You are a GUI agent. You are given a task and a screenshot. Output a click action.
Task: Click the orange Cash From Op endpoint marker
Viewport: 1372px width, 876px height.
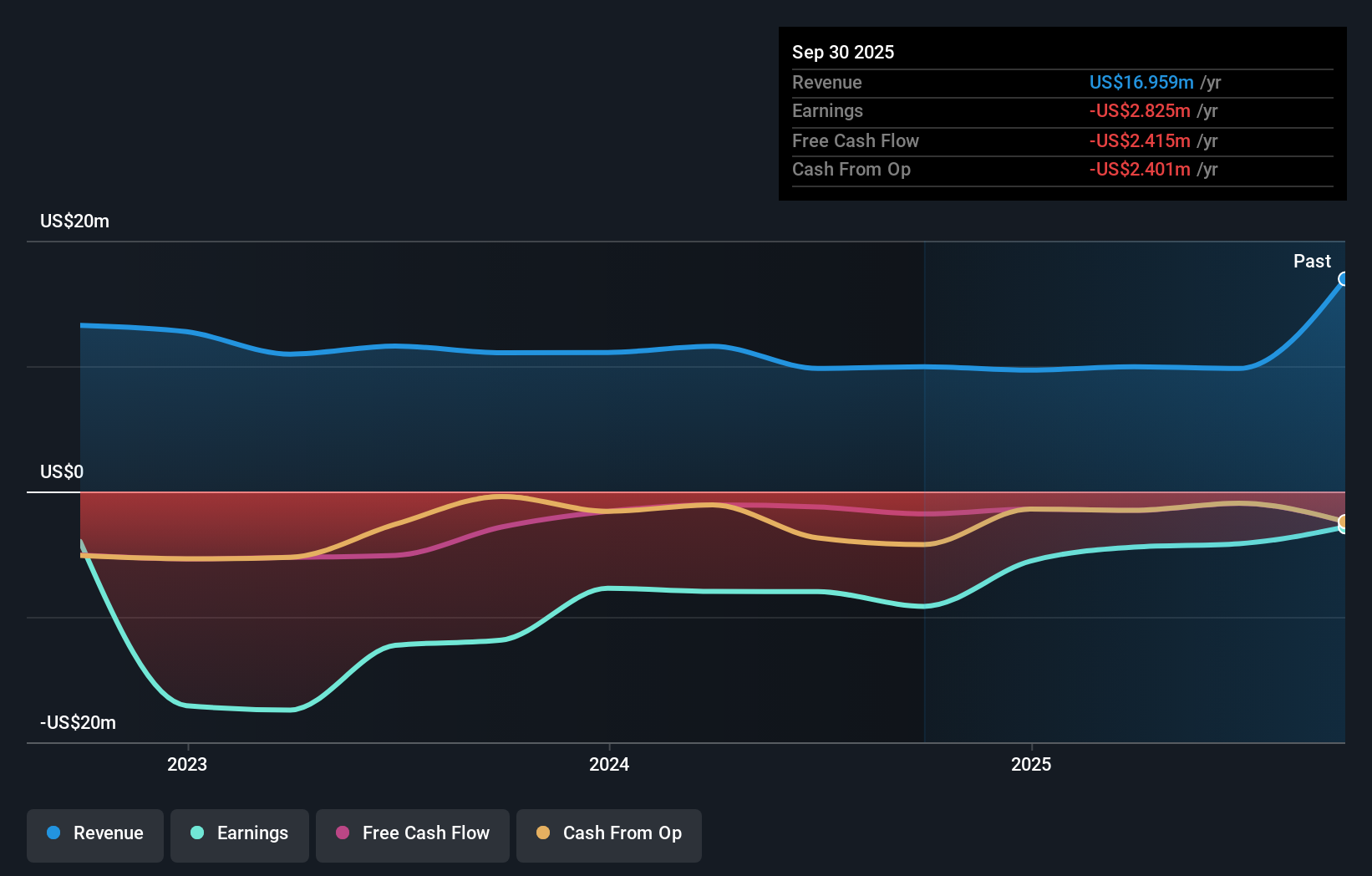click(1344, 522)
